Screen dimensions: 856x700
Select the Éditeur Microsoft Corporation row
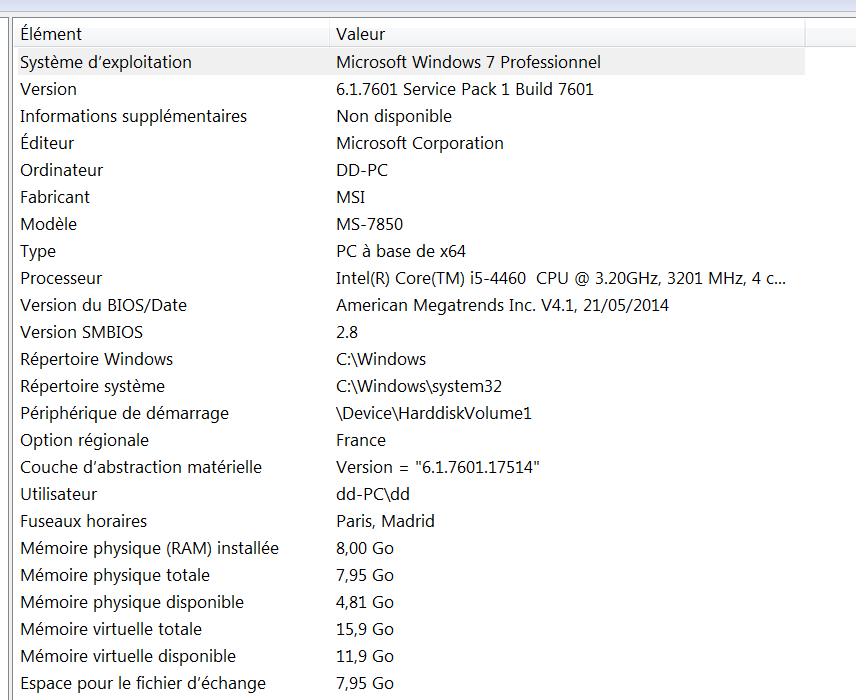click(47, 143)
